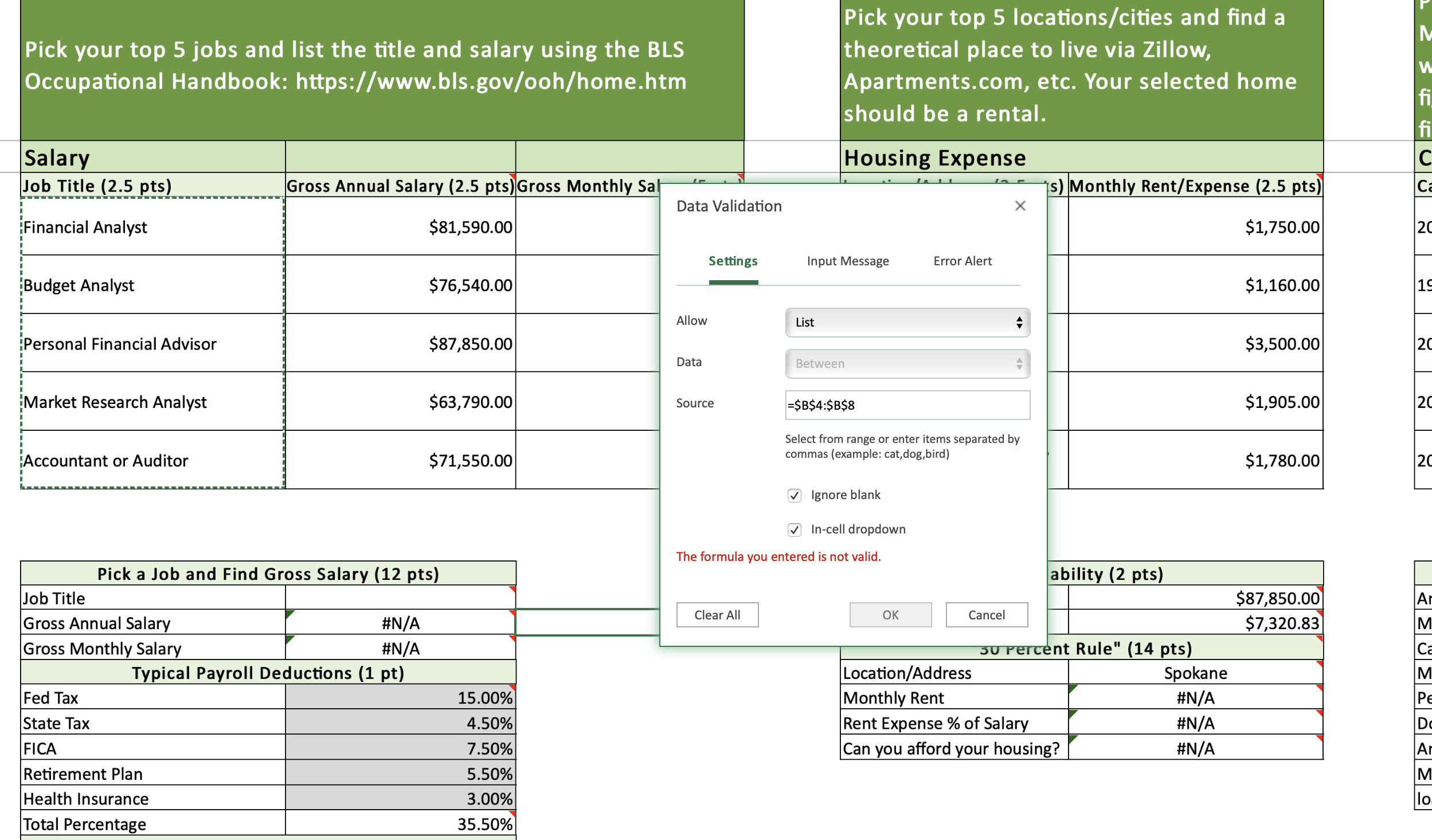Open the Data criteria dropdown showing Between
The height and width of the screenshot is (840, 1432).
906,363
